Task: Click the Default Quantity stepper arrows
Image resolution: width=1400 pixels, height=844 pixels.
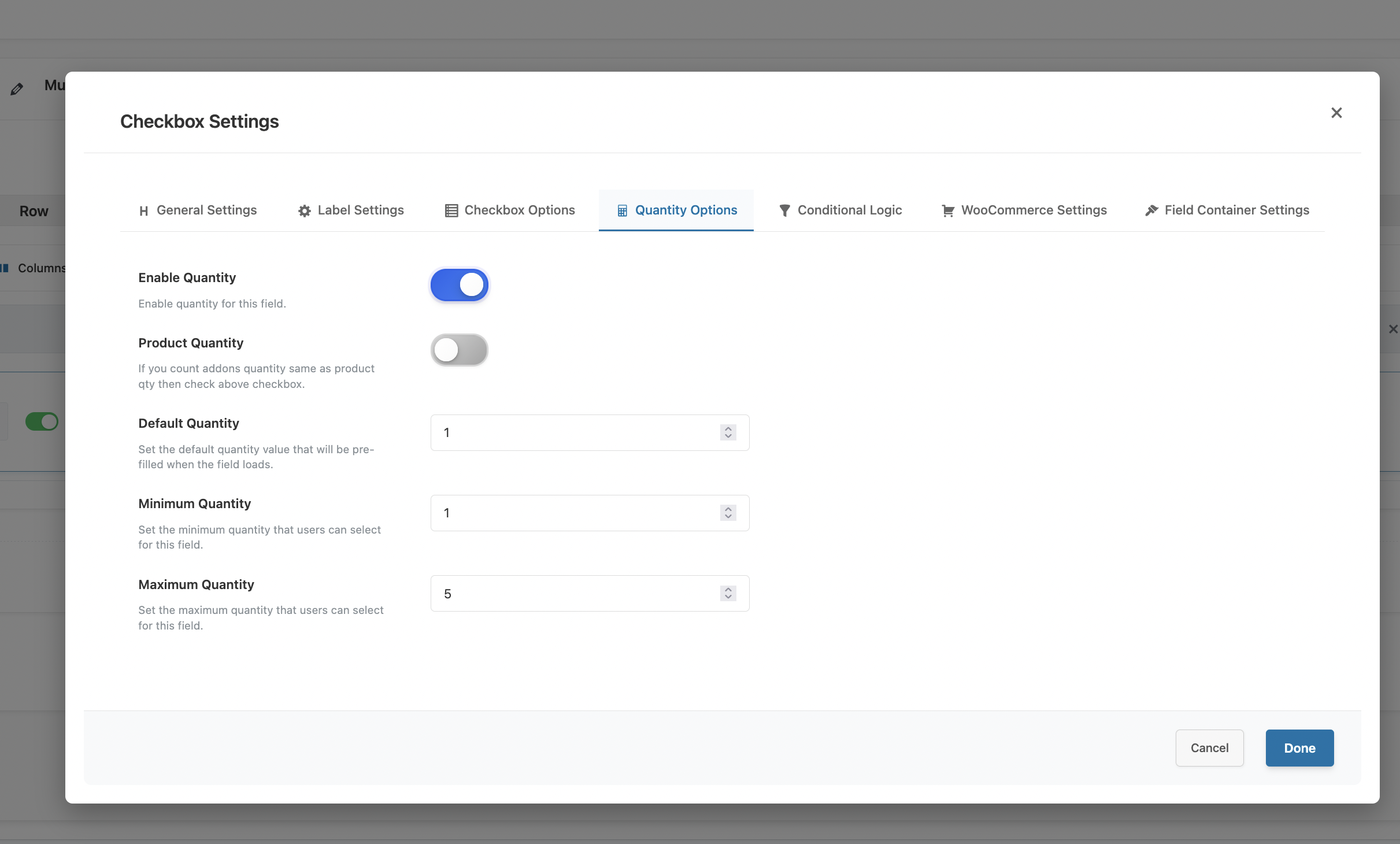Action: 728,432
